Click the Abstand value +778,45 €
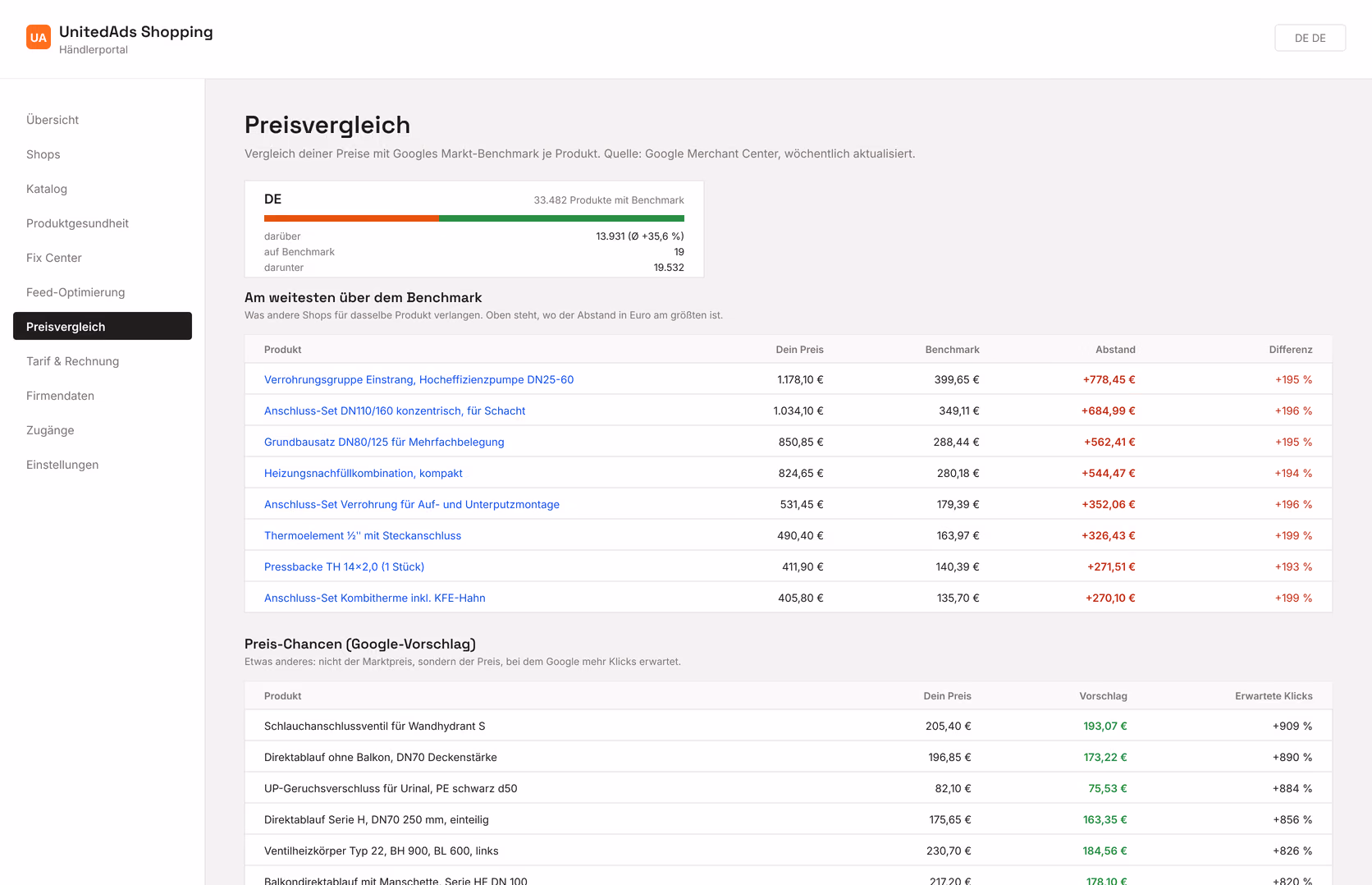Screen dimensions: 1372x885 point(1109,379)
